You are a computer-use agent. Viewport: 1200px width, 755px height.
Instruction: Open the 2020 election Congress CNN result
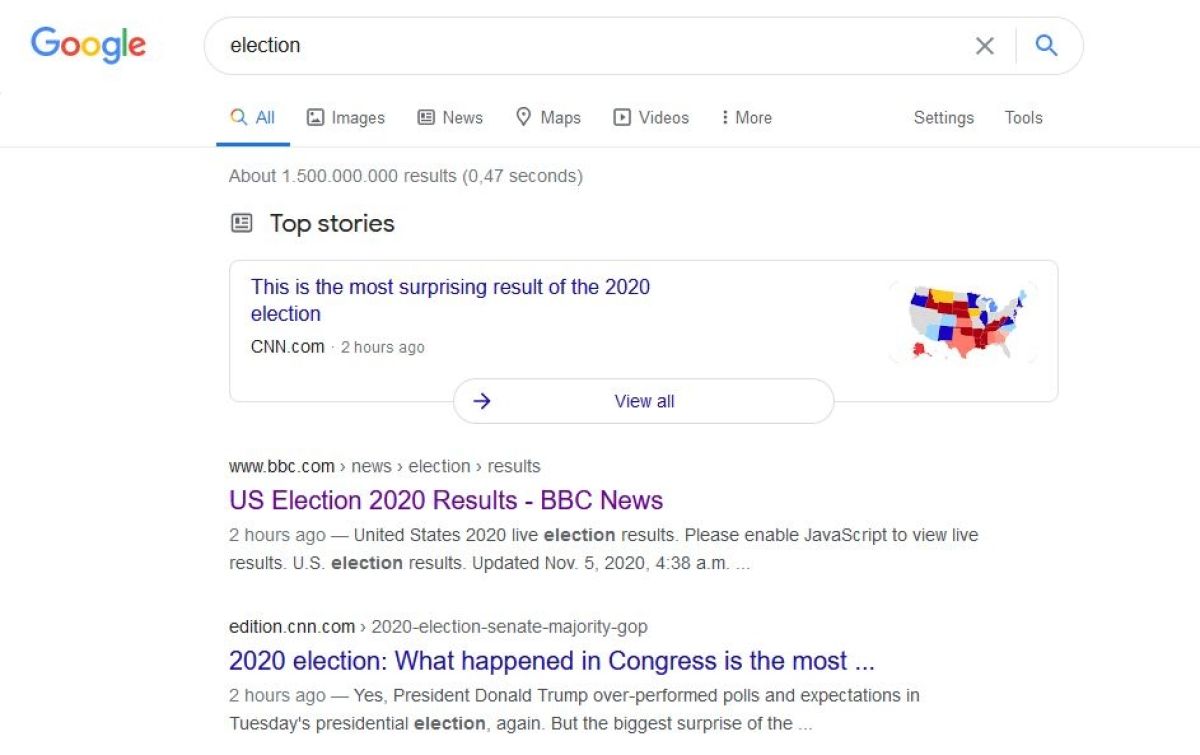(551, 661)
